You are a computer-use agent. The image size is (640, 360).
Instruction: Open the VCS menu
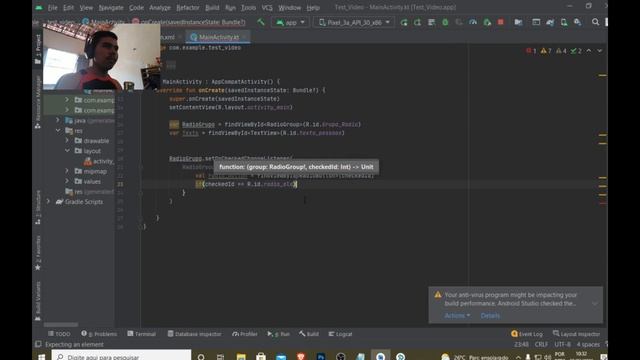point(267,7)
